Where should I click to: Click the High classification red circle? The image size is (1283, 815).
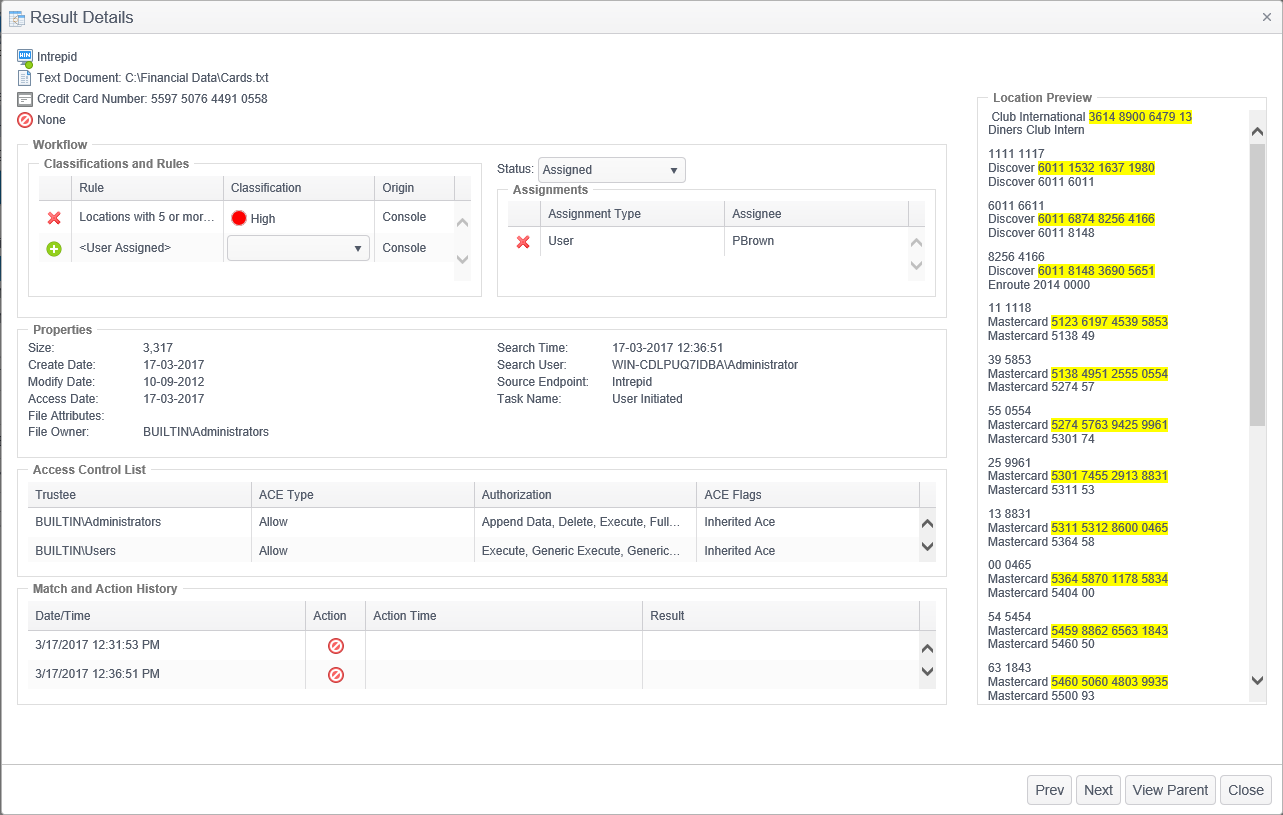point(239,218)
